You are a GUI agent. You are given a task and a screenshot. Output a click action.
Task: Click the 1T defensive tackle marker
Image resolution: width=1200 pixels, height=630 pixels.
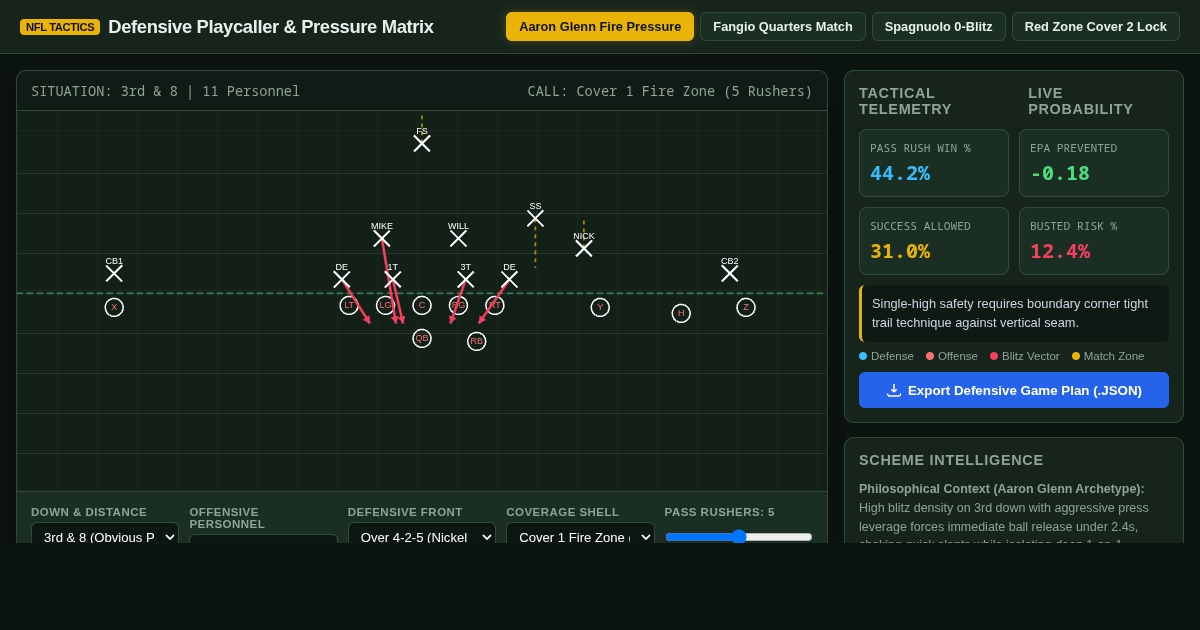393,279
